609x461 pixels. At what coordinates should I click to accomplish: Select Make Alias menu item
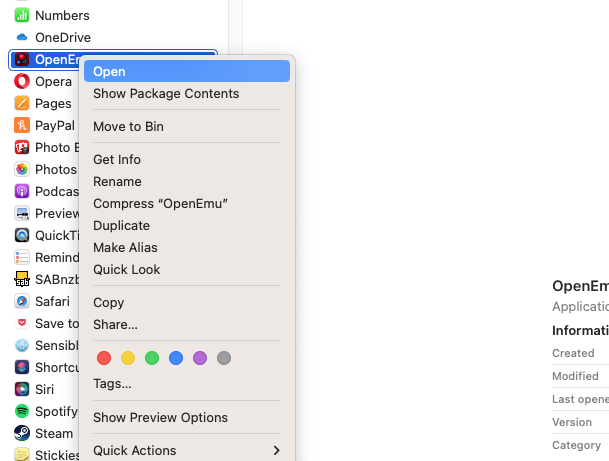(187, 247)
